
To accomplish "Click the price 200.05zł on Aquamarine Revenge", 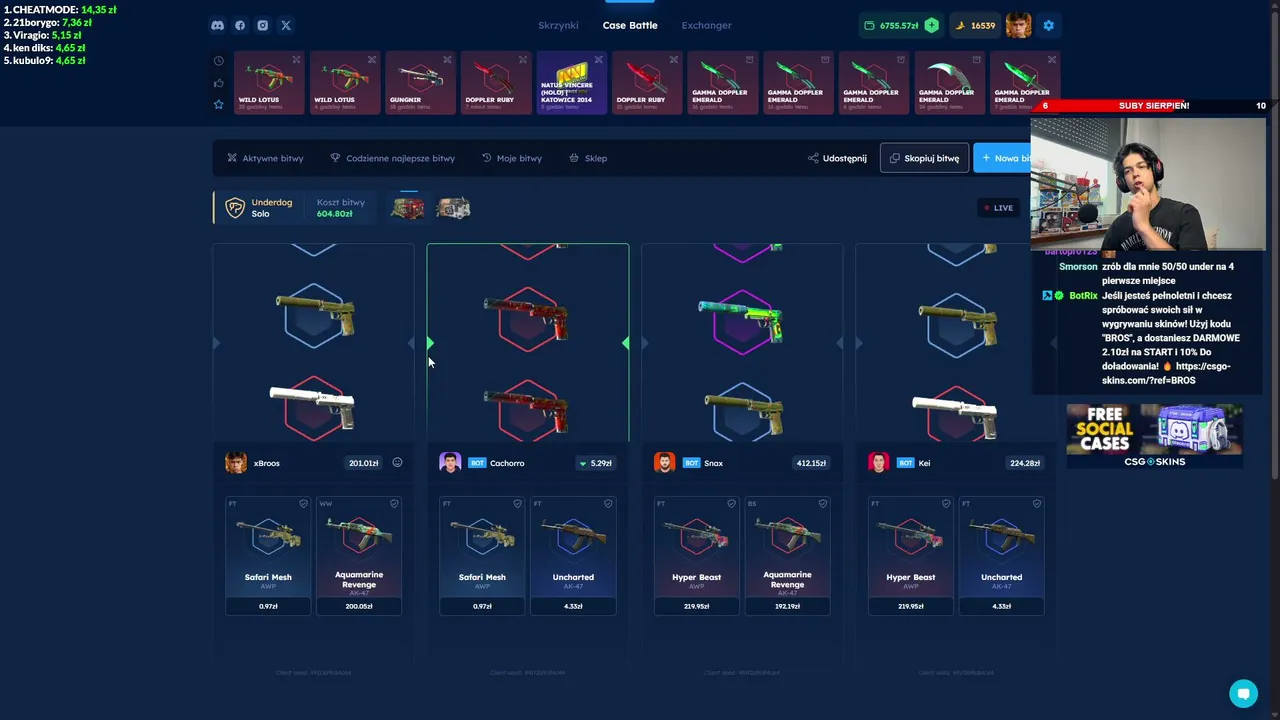I will (359, 606).
